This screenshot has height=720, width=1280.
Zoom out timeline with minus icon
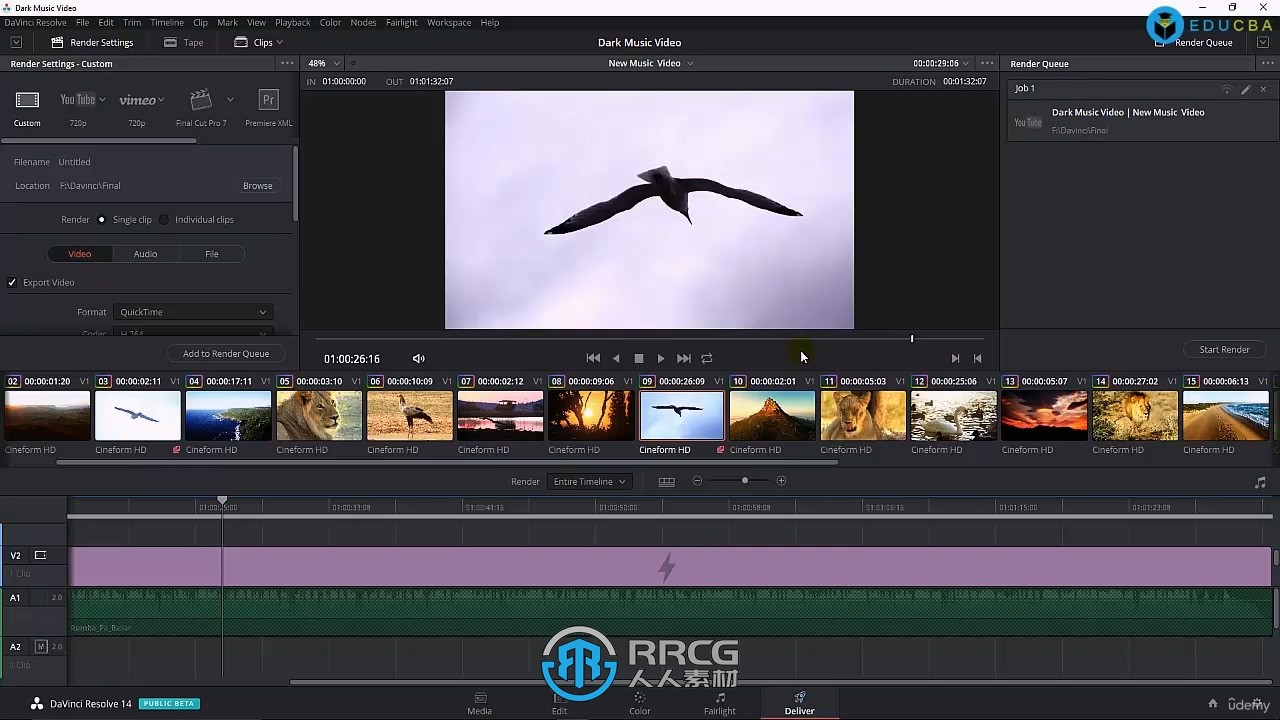pos(697,481)
